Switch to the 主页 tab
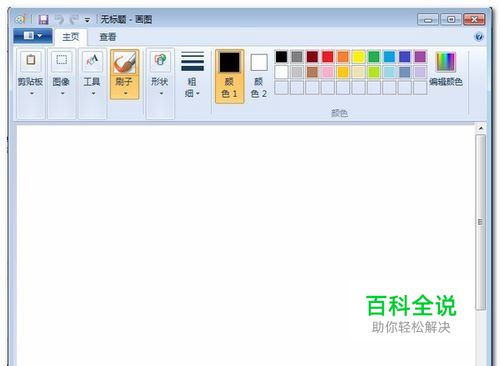 click(71, 37)
